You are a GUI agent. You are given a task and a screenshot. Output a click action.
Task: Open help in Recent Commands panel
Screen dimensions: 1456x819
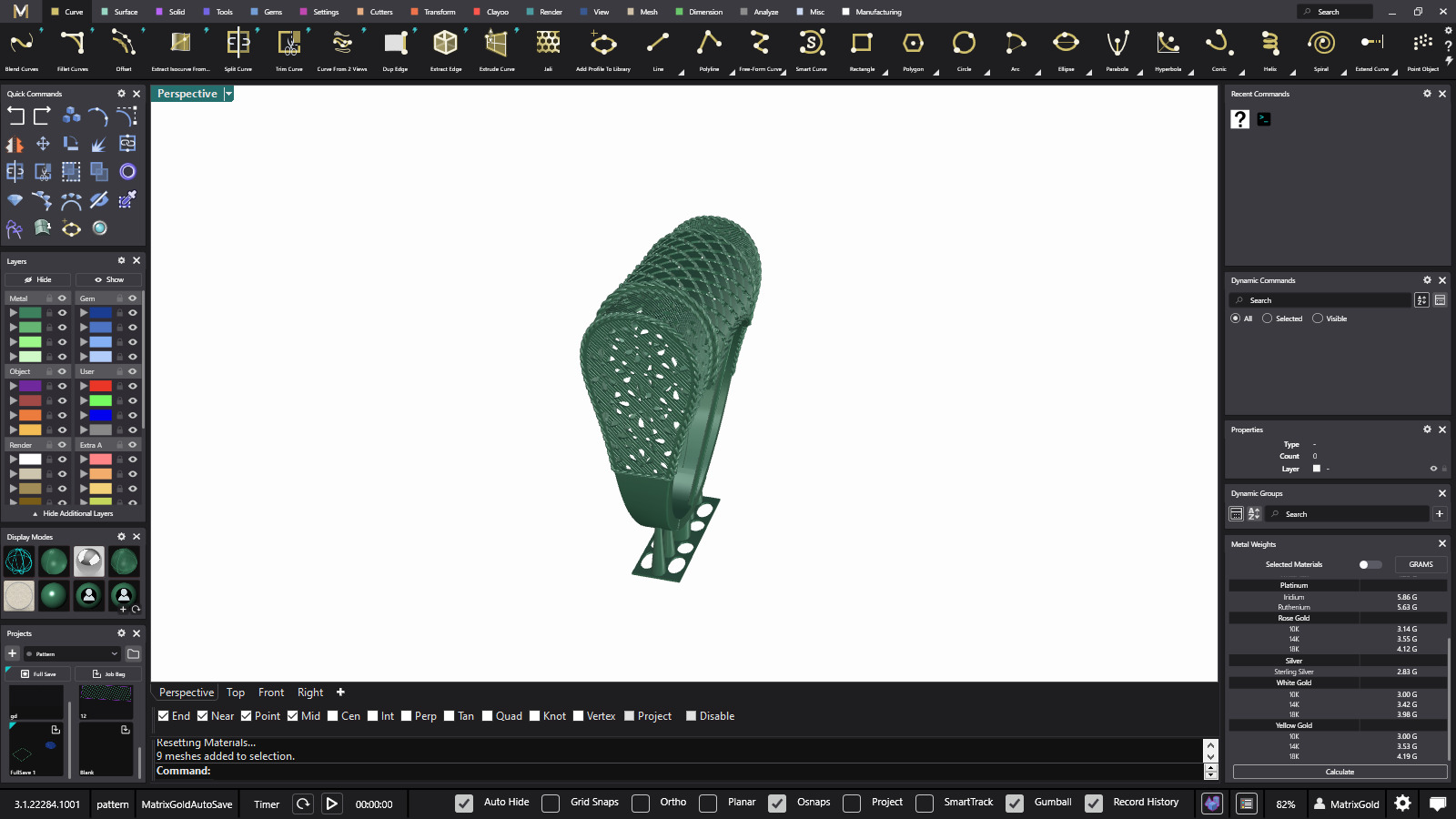1239,119
